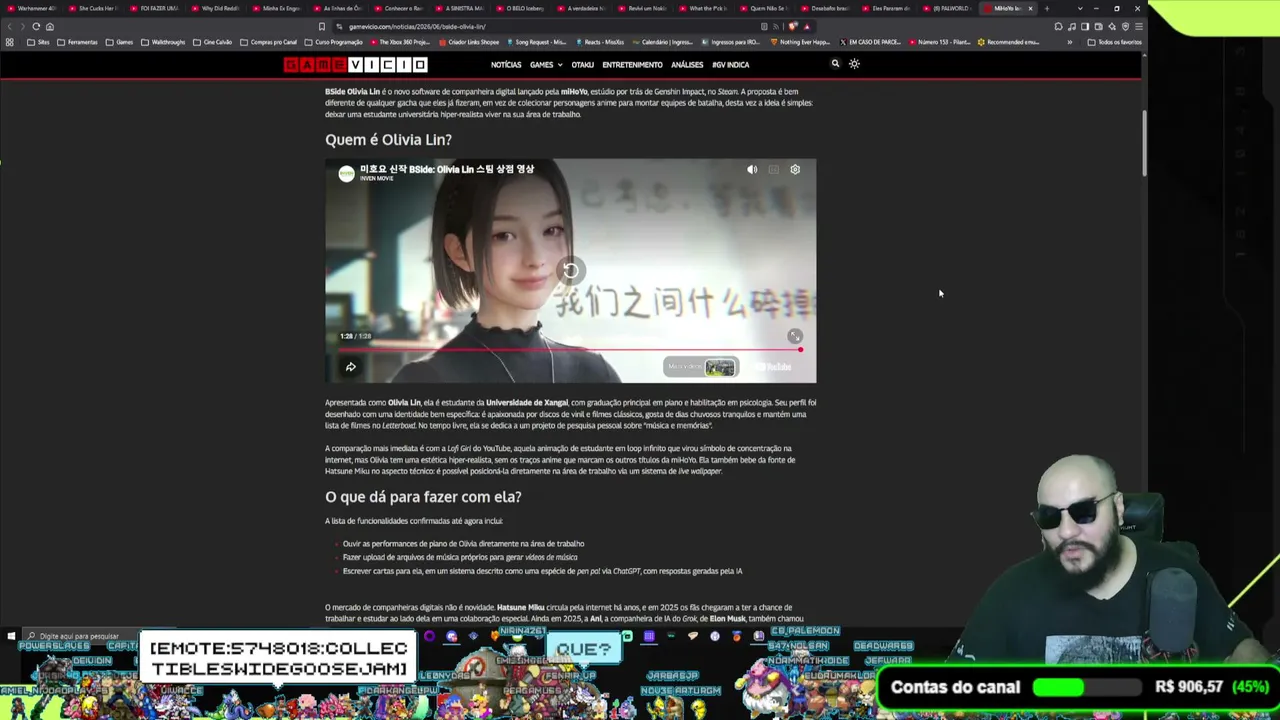Open the 'Cine Calvão' bookmarks folder
Image resolution: width=1280 pixels, height=720 pixels.
213,42
